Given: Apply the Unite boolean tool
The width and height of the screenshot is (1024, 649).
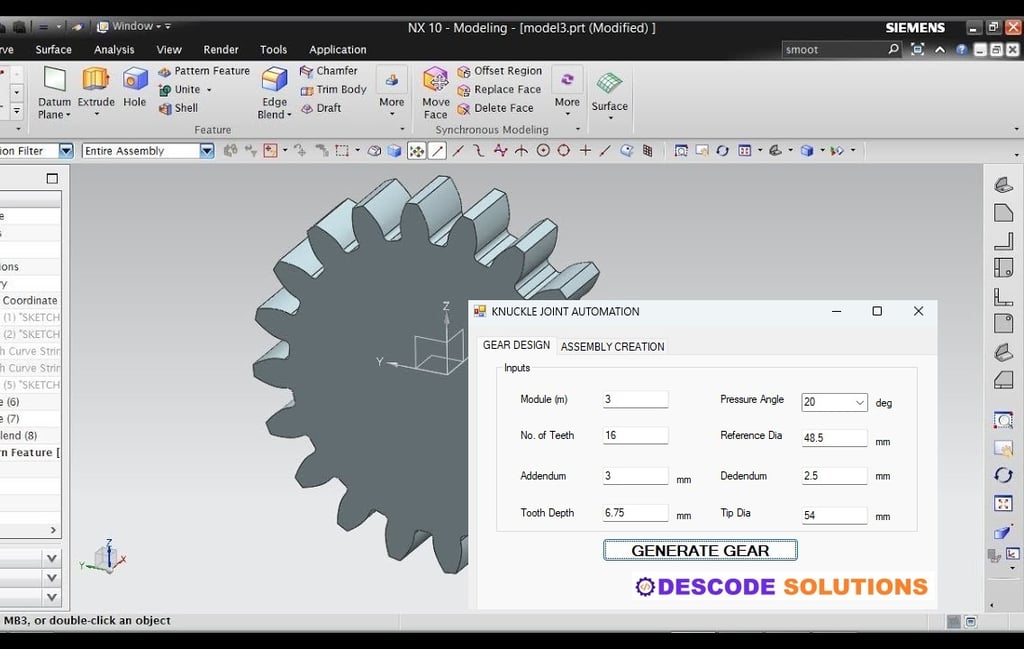Looking at the screenshot, I should pyautogui.click(x=180, y=89).
